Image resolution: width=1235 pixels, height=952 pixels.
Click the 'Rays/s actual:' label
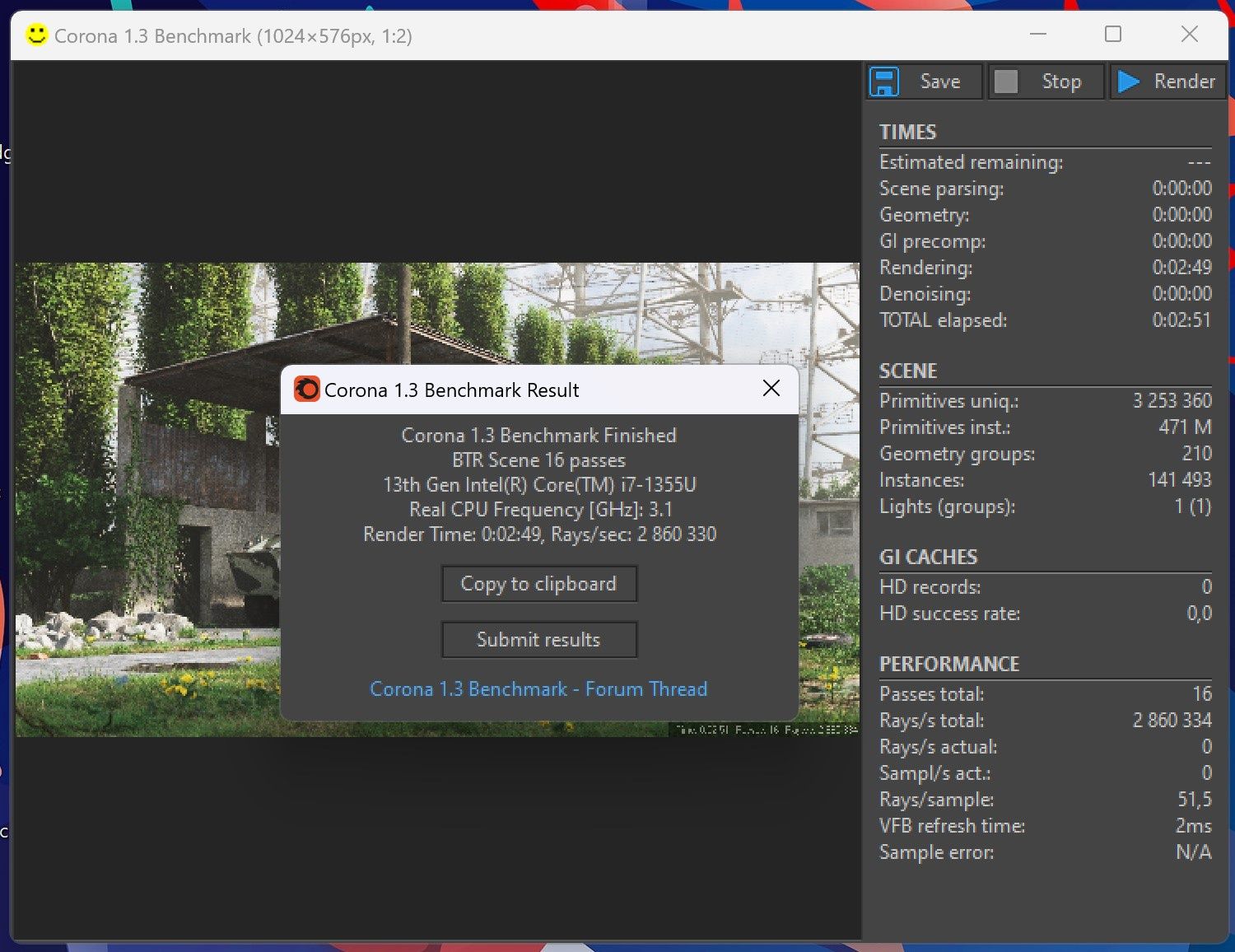(x=939, y=747)
